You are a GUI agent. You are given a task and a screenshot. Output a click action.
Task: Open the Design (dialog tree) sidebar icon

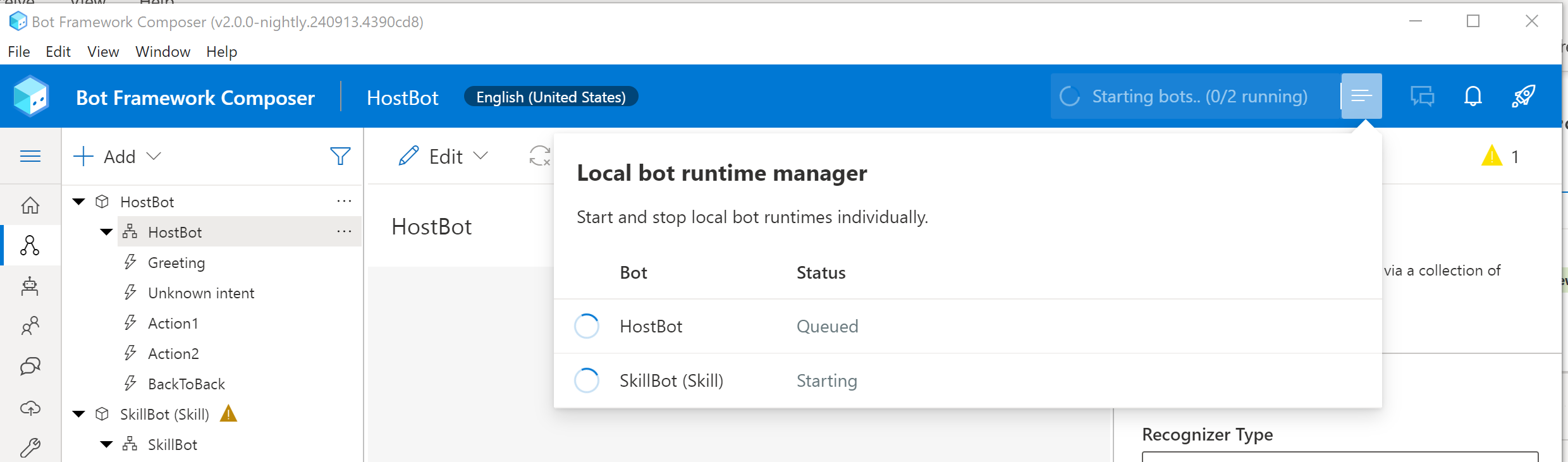30,245
